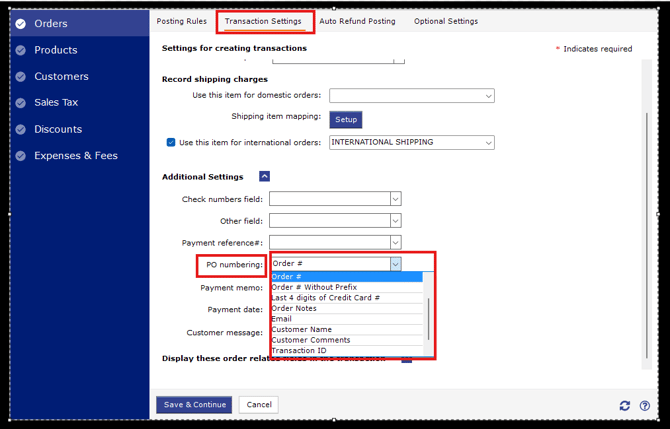The height and width of the screenshot is (429, 670).
Task: Click the Customers checkmark icon in sidebar
Action: [21, 76]
